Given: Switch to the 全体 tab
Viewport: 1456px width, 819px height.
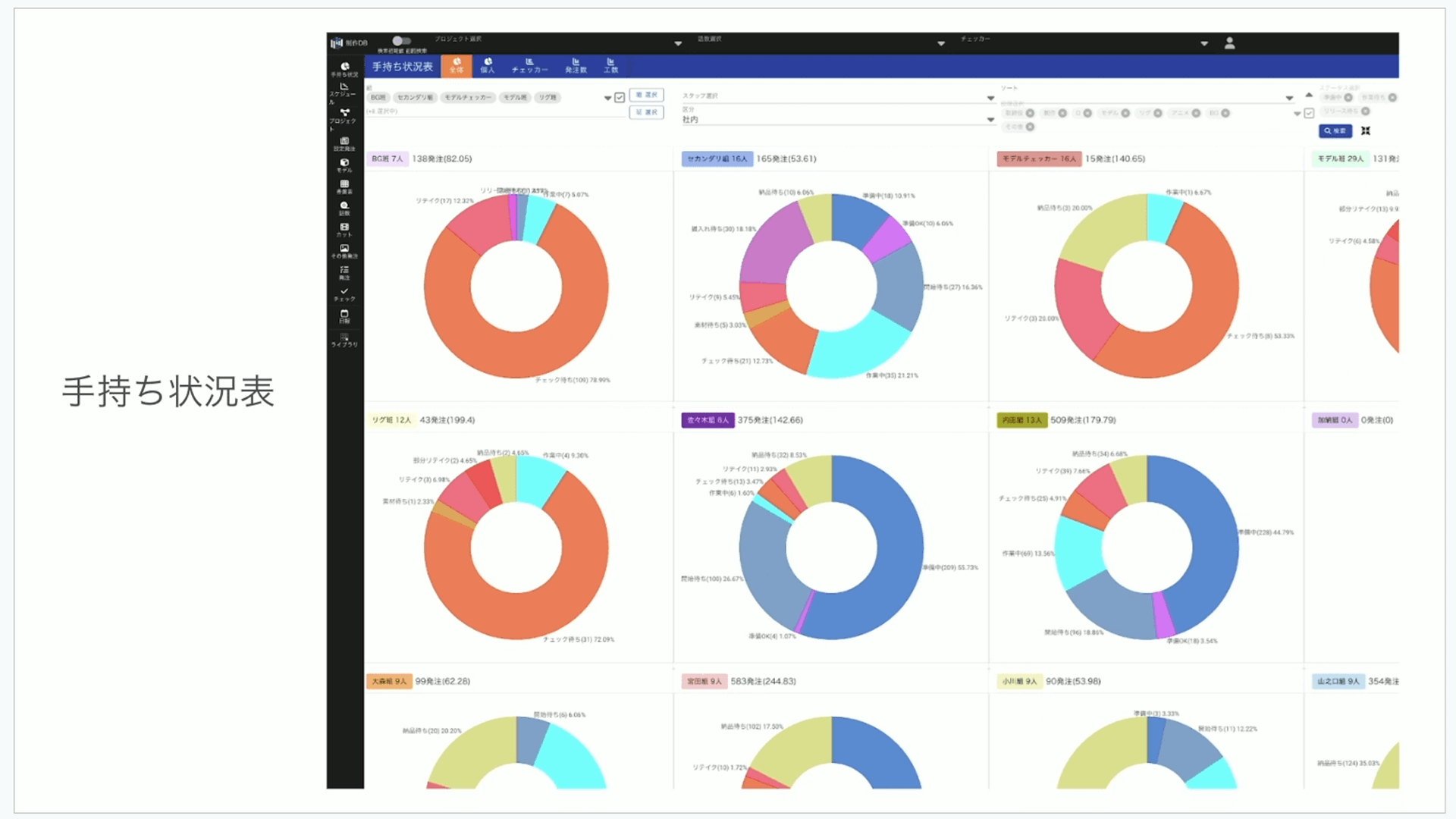Looking at the screenshot, I should (457, 66).
